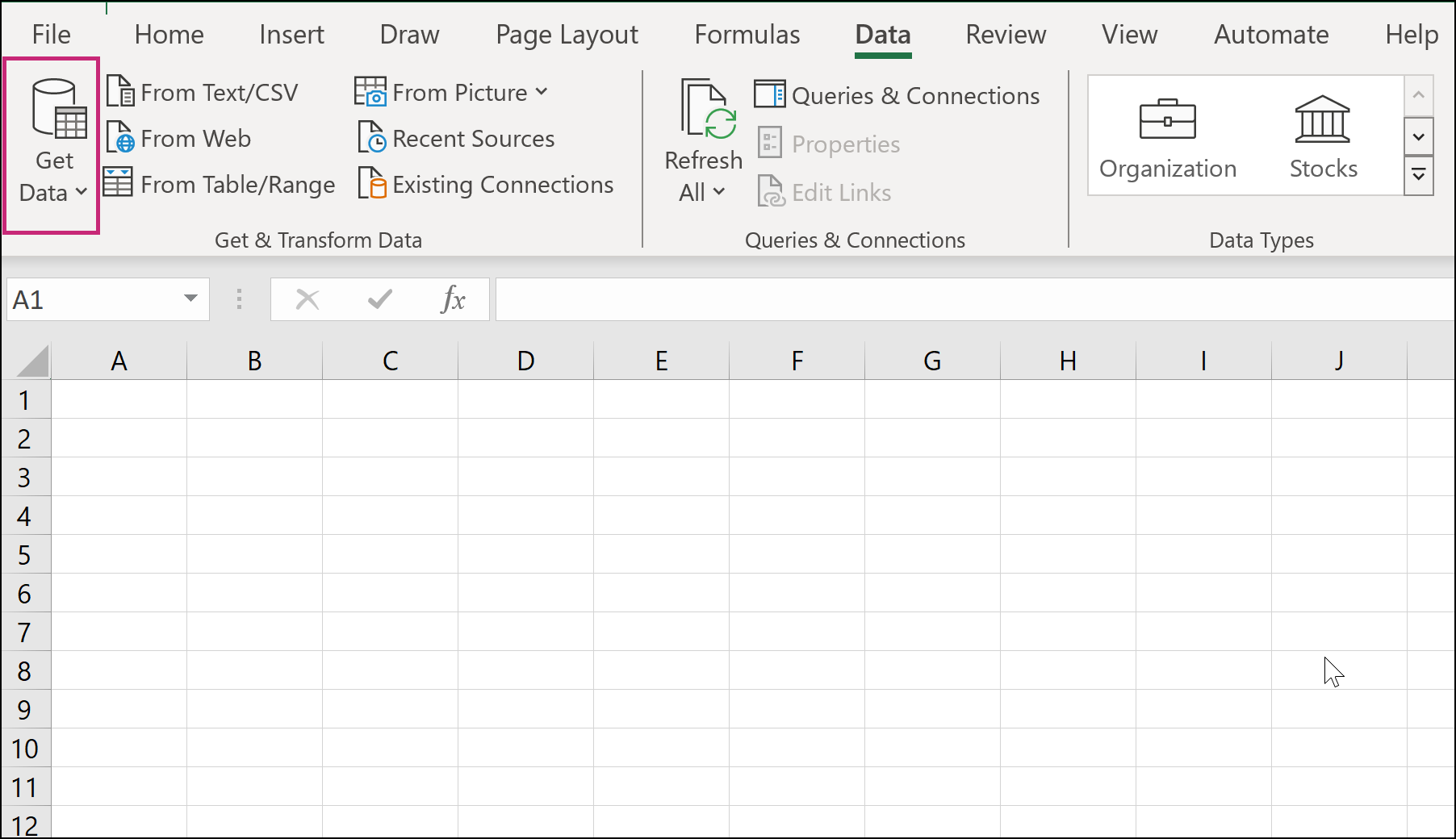Expand the From Picture dropdown
Viewport: 1456px width, 839px height.
(542, 92)
